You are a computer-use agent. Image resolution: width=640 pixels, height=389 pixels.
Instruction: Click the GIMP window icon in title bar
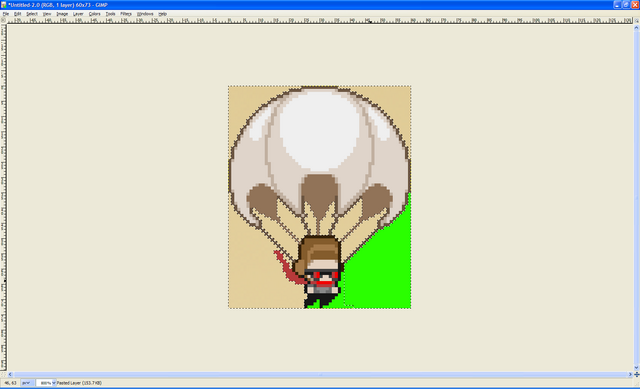(x=4, y=5)
